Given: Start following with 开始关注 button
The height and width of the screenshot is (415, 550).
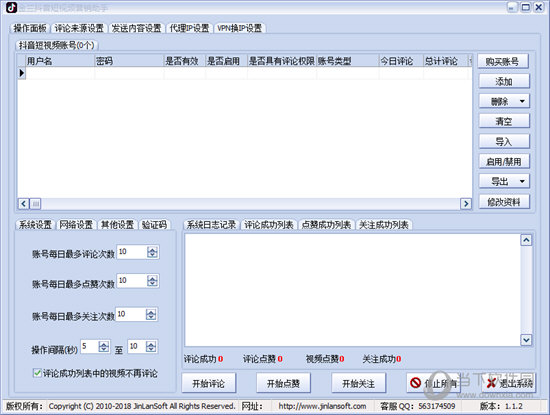Looking at the screenshot, I should [x=358, y=383].
